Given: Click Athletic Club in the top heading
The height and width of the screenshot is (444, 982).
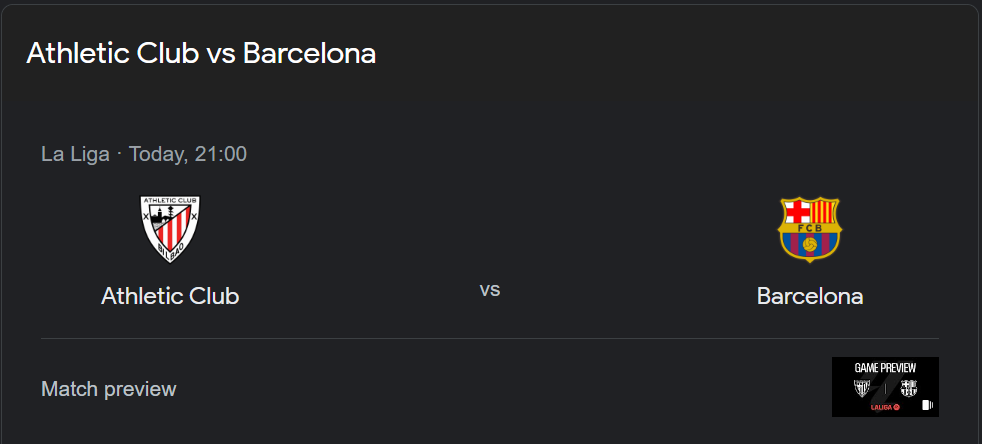Looking at the screenshot, I should 113,53.
